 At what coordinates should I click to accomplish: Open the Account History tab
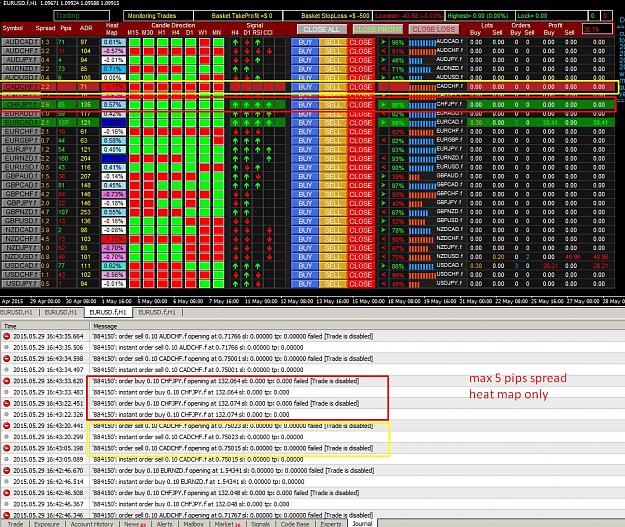(x=92, y=523)
